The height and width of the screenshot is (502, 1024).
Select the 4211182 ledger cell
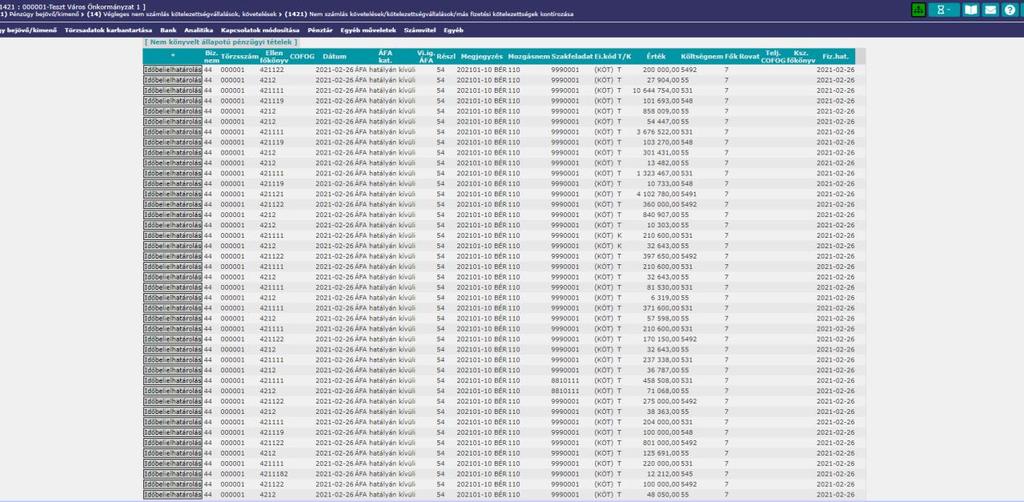[x=273, y=474]
